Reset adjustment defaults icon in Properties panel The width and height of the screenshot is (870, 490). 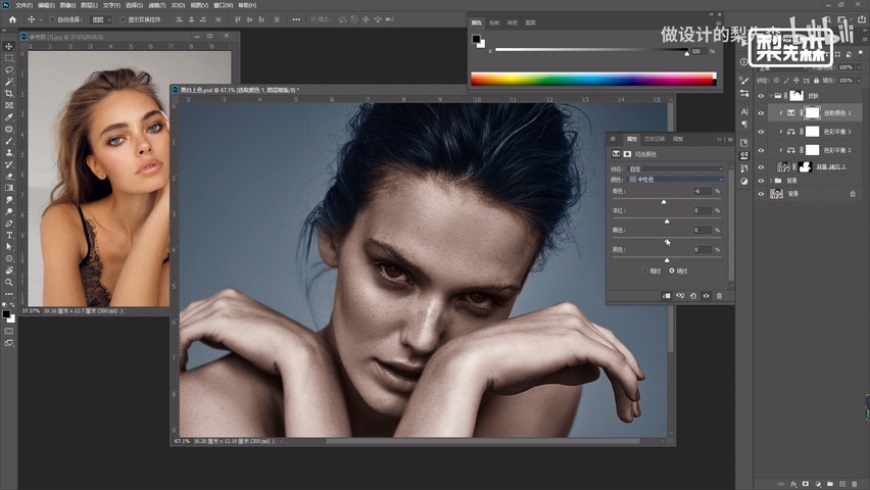pos(693,296)
